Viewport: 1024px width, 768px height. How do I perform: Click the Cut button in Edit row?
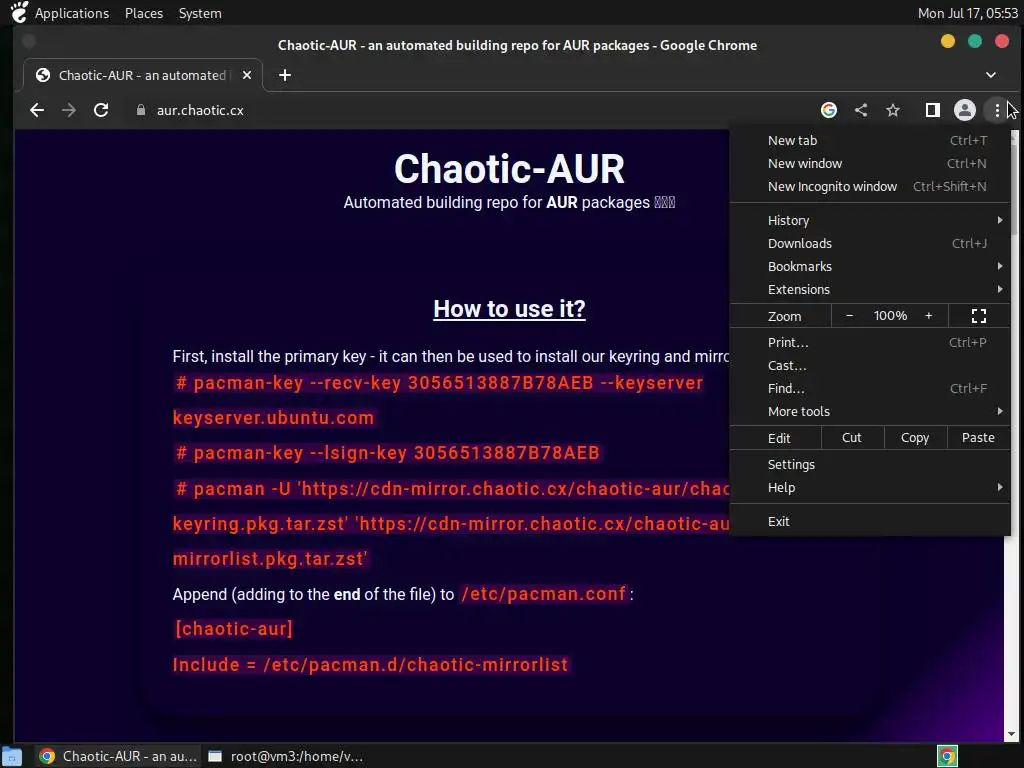coord(852,438)
